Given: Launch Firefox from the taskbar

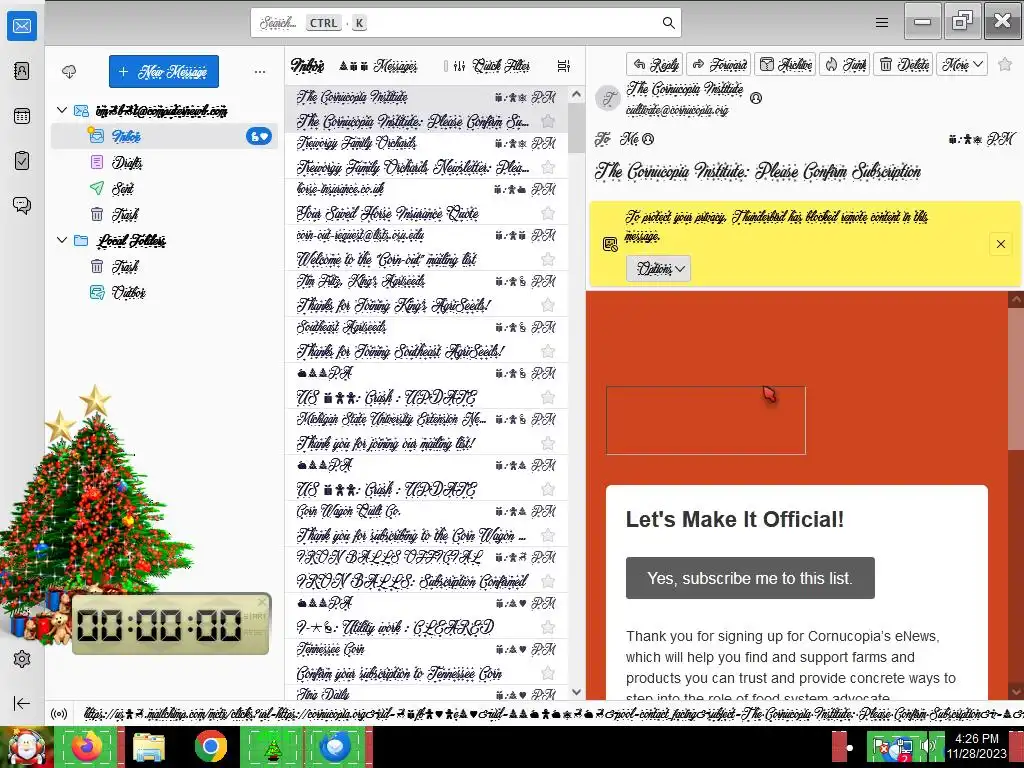Looking at the screenshot, I should 86,746.
